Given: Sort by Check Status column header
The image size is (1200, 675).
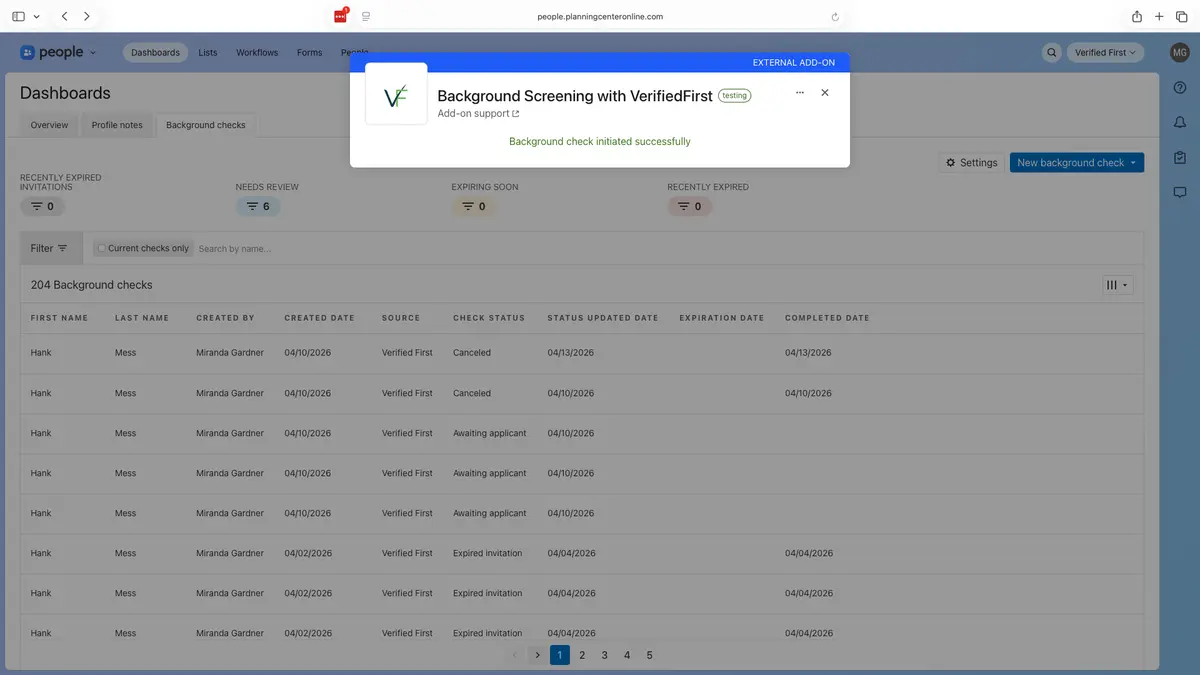Looking at the screenshot, I should coord(489,318).
